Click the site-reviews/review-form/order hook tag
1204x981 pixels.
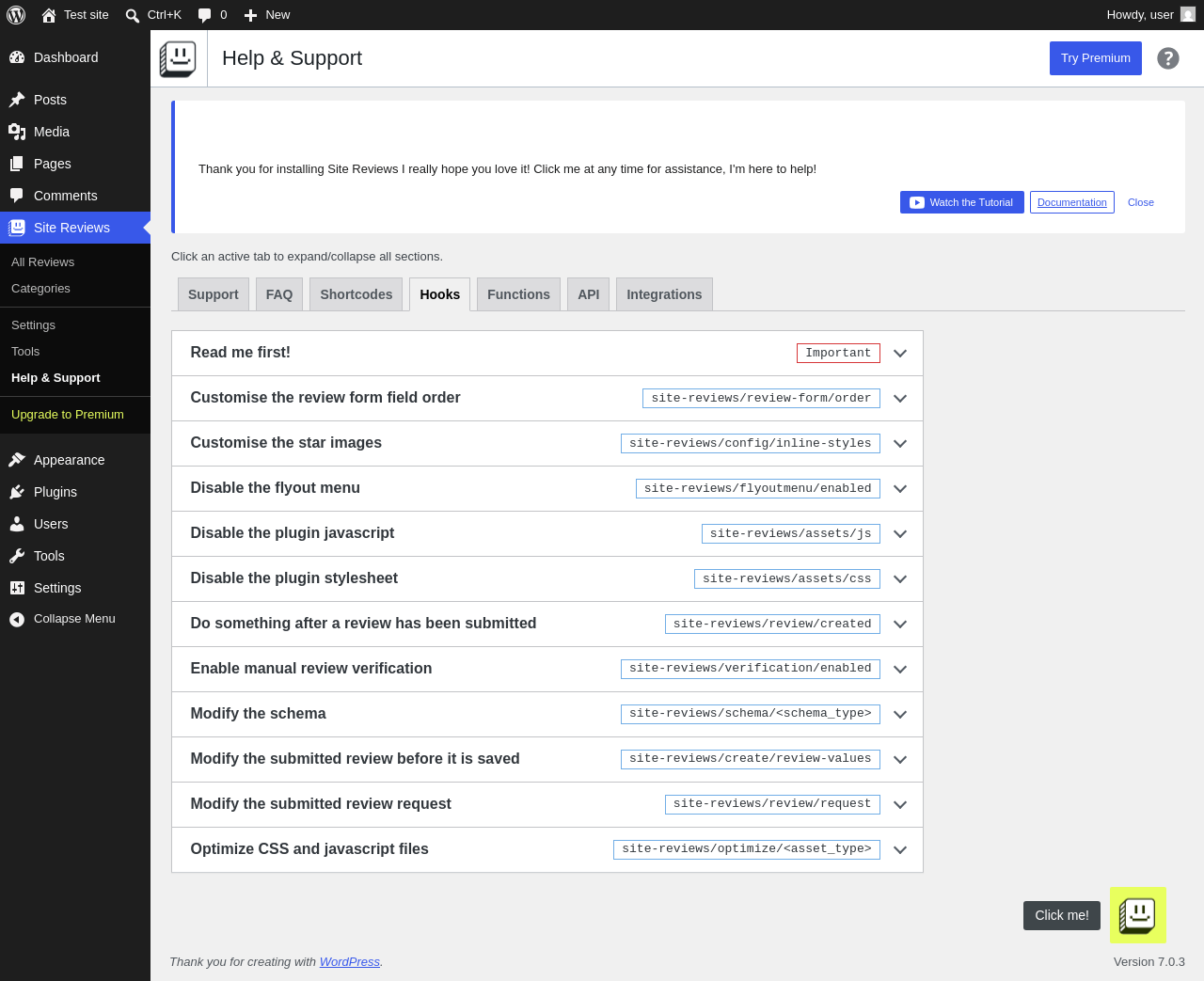point(762,398)
